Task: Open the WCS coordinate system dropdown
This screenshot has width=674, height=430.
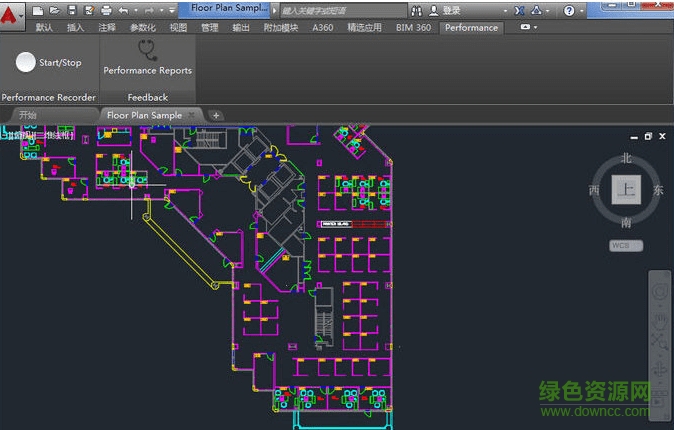Action: [x=626, y=245]
